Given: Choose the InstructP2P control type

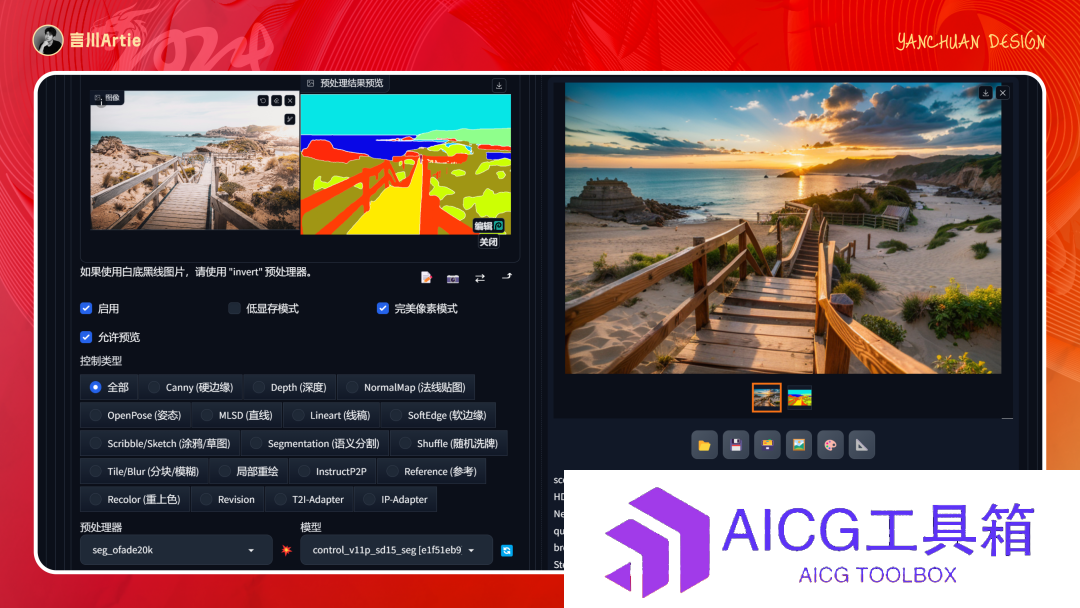Looking at the screenshot, I should (333, 472).
